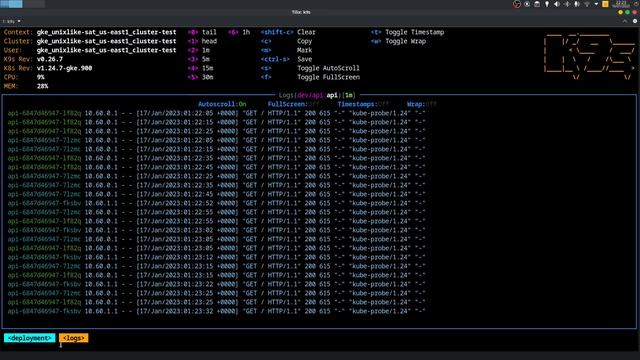Viewport: 640px width, 360px height.
Task: Choose the 15m time range shortcut
Action: pos(200,68)
